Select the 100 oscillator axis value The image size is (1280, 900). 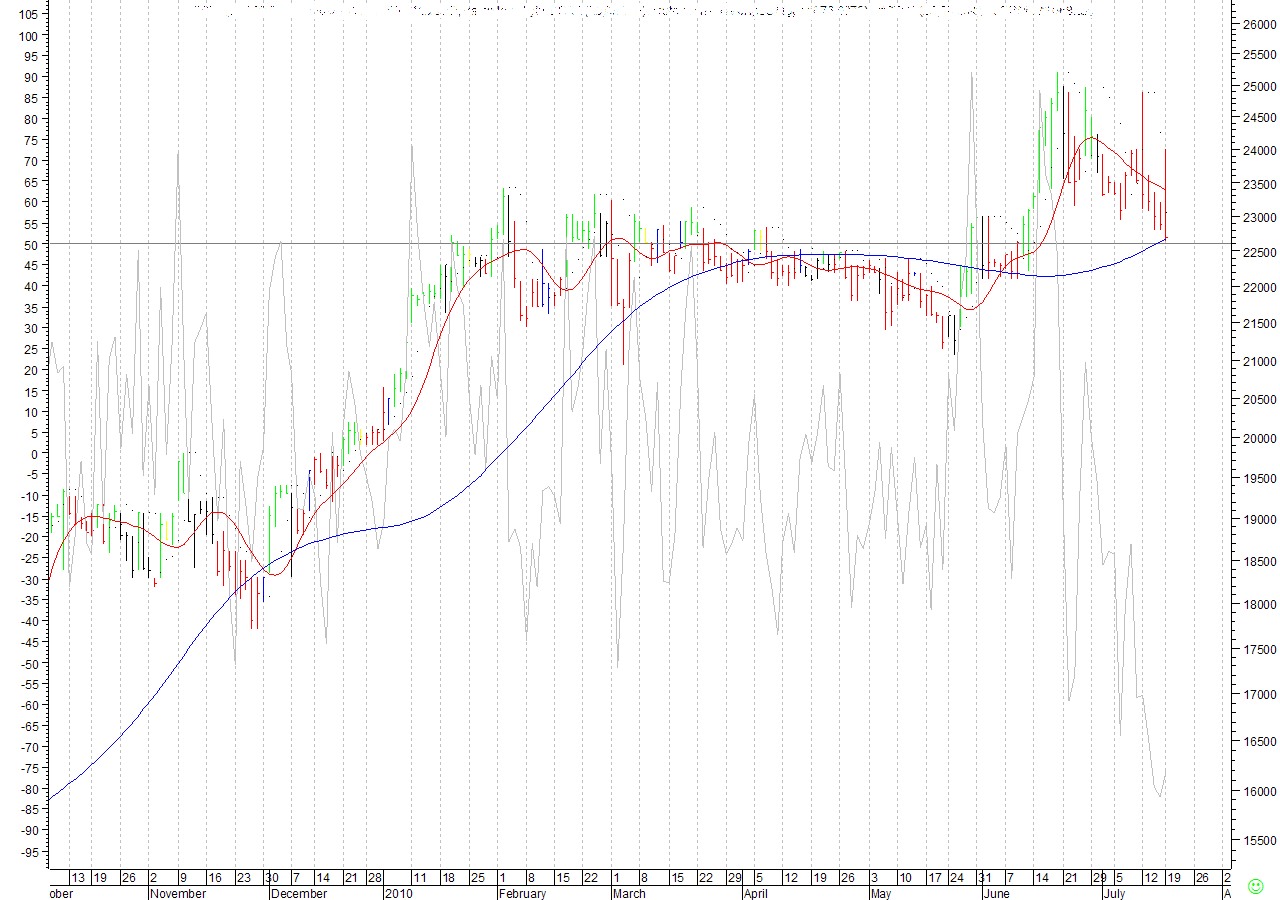coord(29,35)
